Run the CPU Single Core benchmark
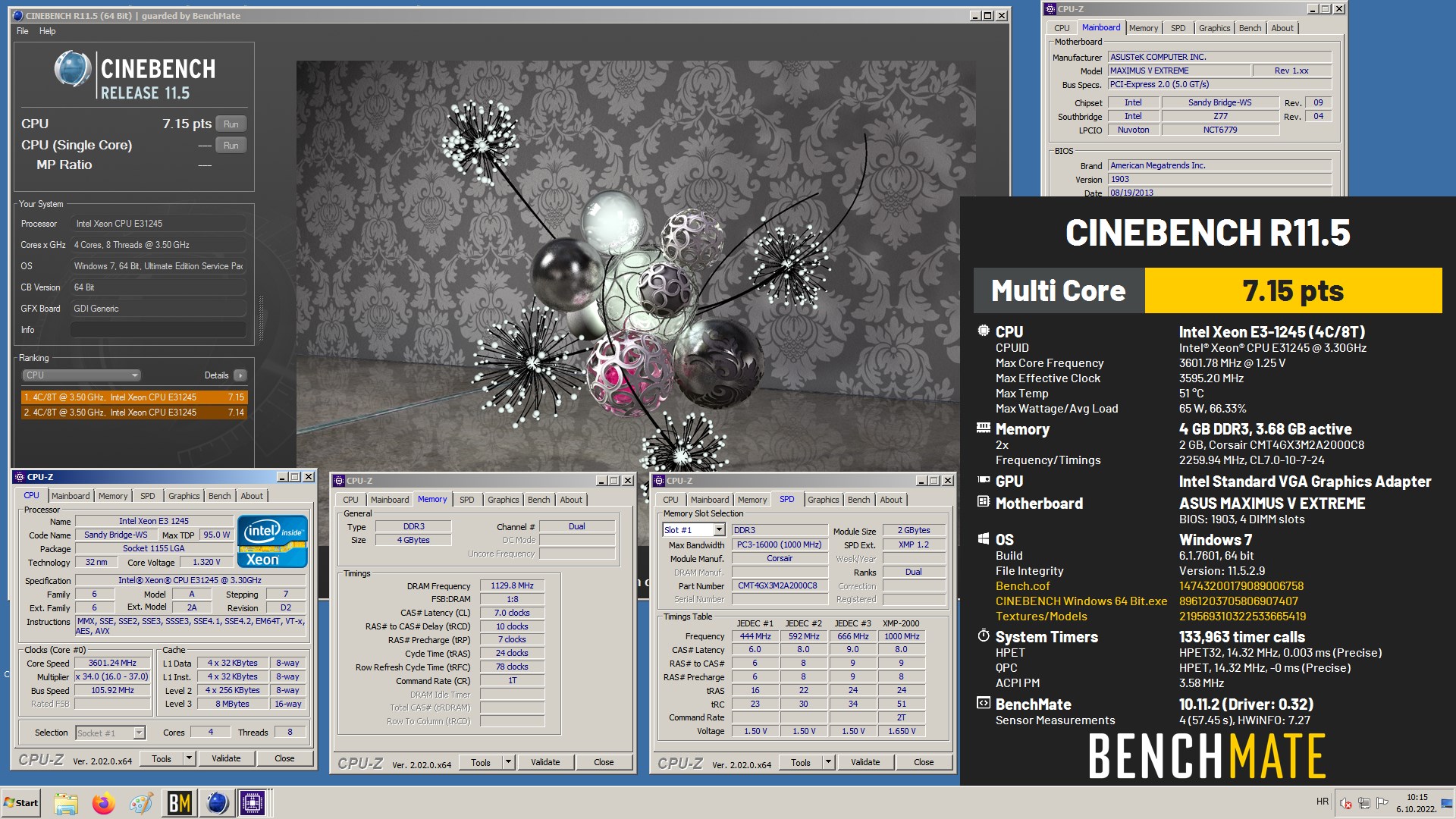This screenshot has height=819, width=1456. pos(231,146)
